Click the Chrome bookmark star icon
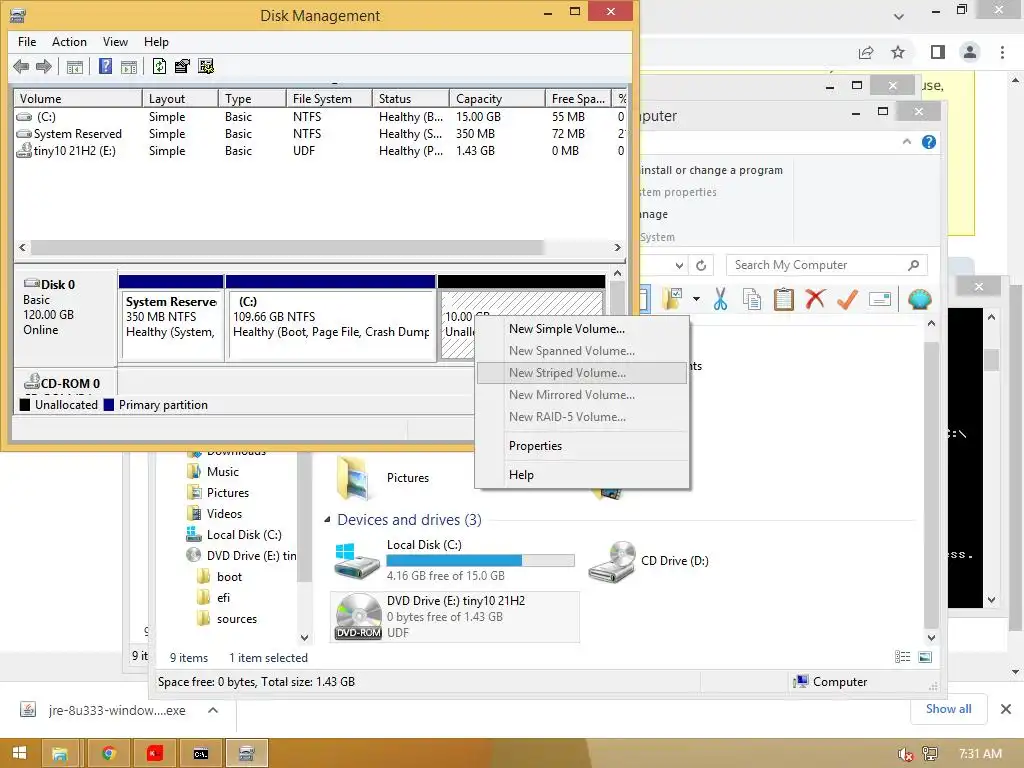Viewport: 1024px width, 768px height. (x=898, y=52)
